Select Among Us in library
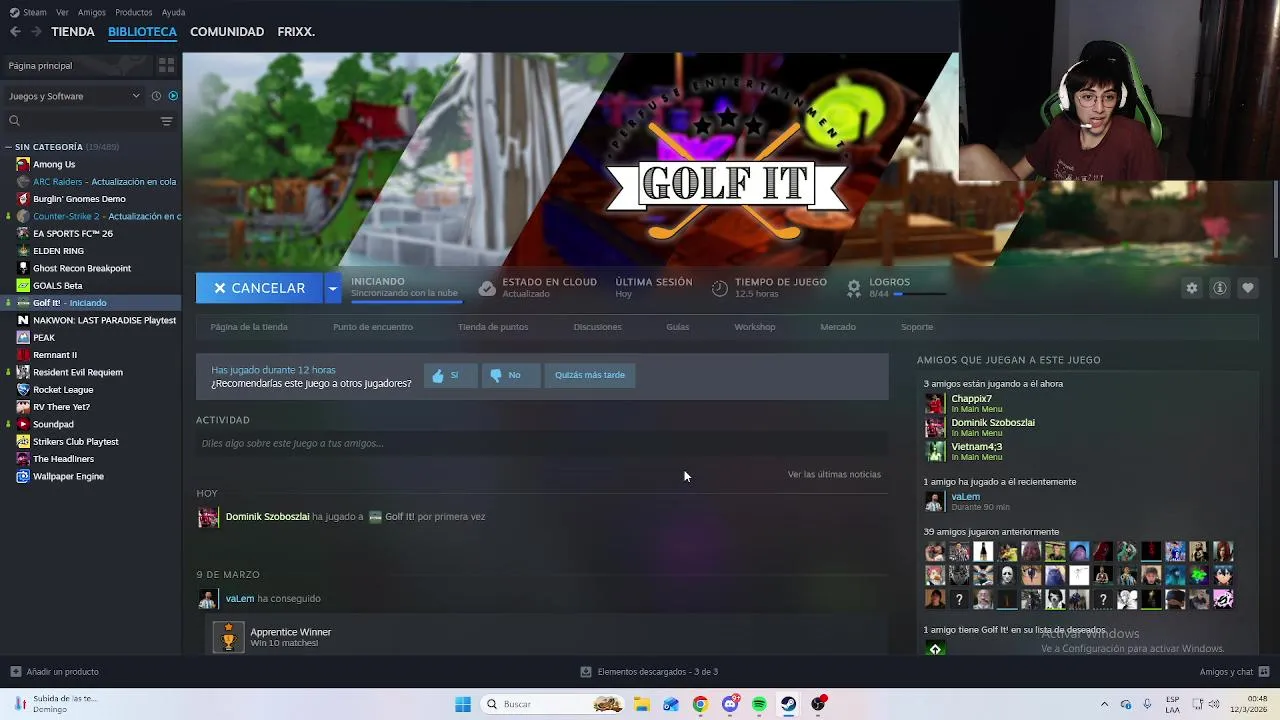 [54, 164]
